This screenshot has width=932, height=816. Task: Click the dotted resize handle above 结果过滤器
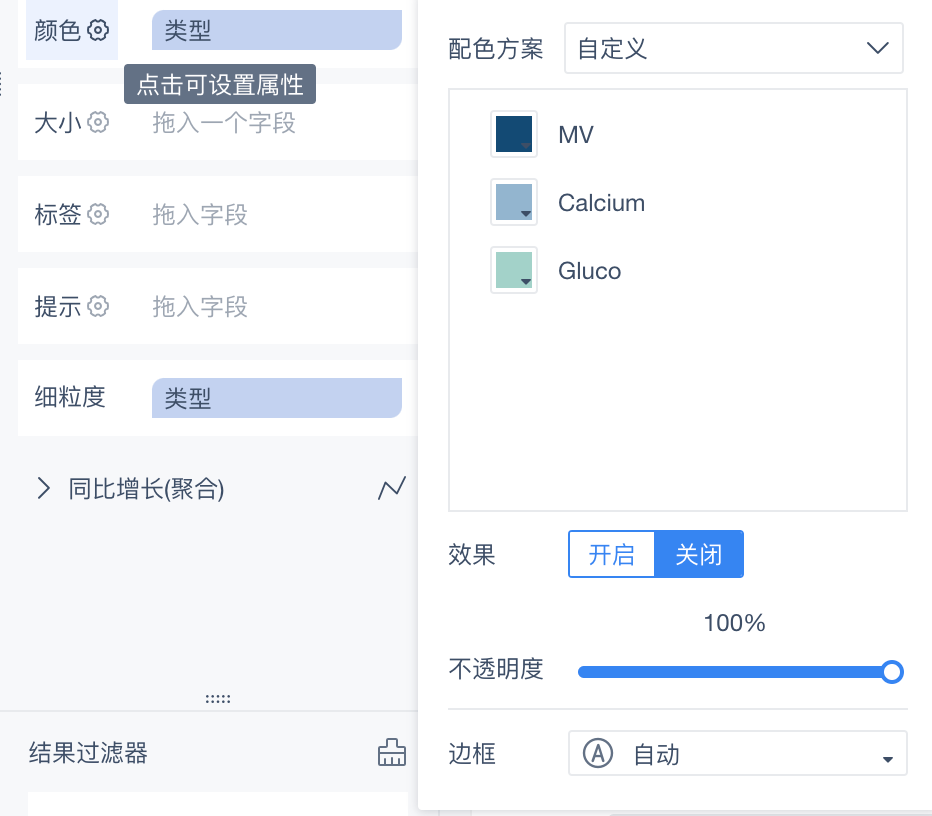(x=218, y=699)
